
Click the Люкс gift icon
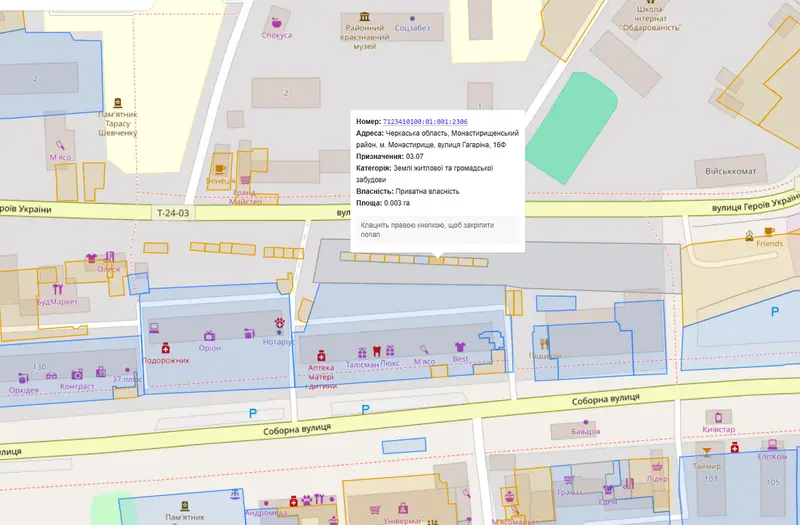(390, 351)
